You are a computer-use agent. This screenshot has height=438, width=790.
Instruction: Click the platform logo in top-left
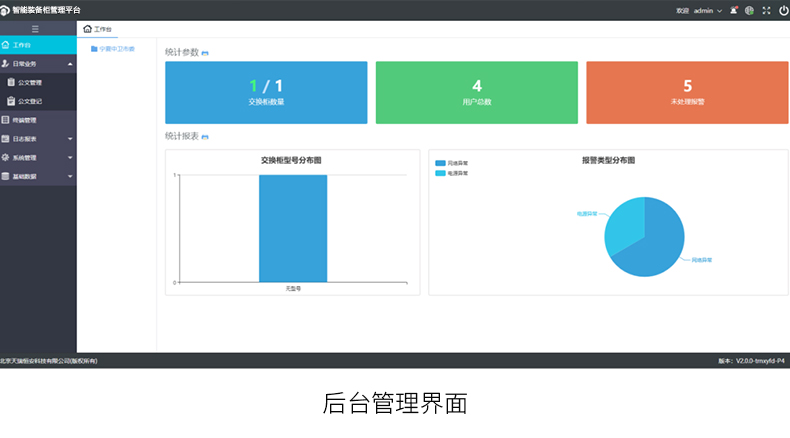pos(5,10)
